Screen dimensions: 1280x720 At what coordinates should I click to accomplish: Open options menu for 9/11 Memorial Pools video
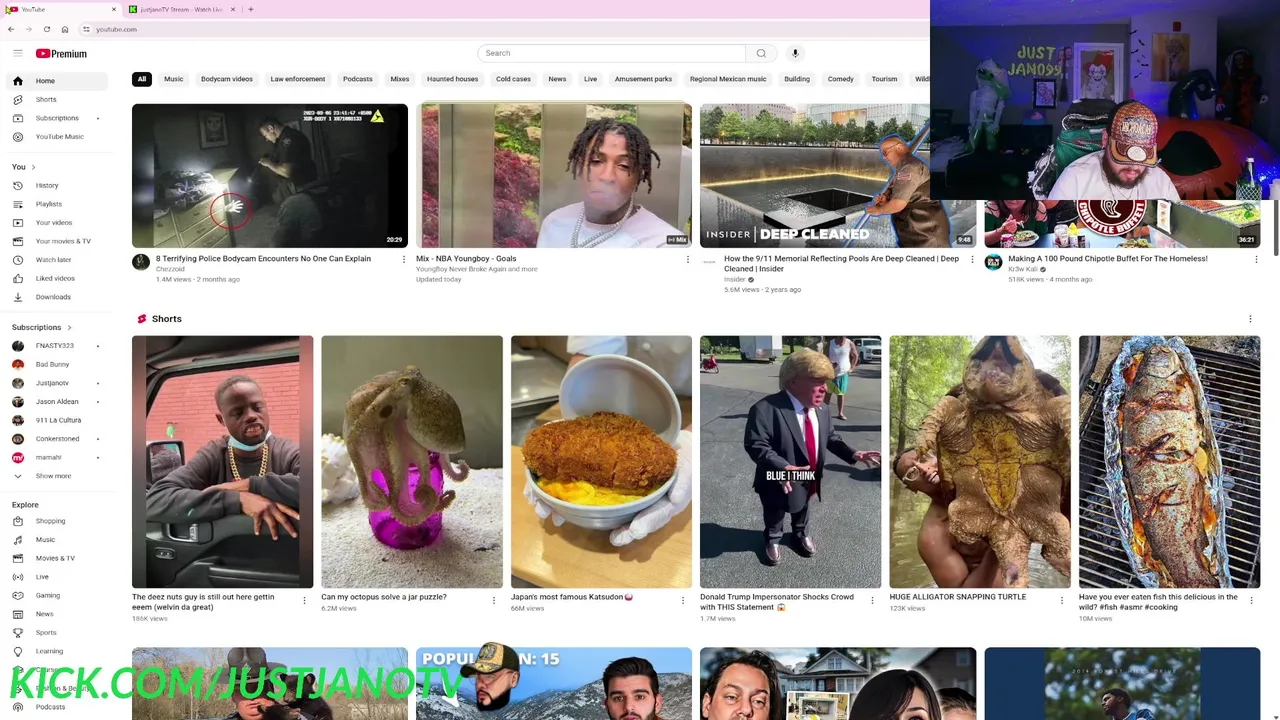pyautogui.click(x=972, y=260)
